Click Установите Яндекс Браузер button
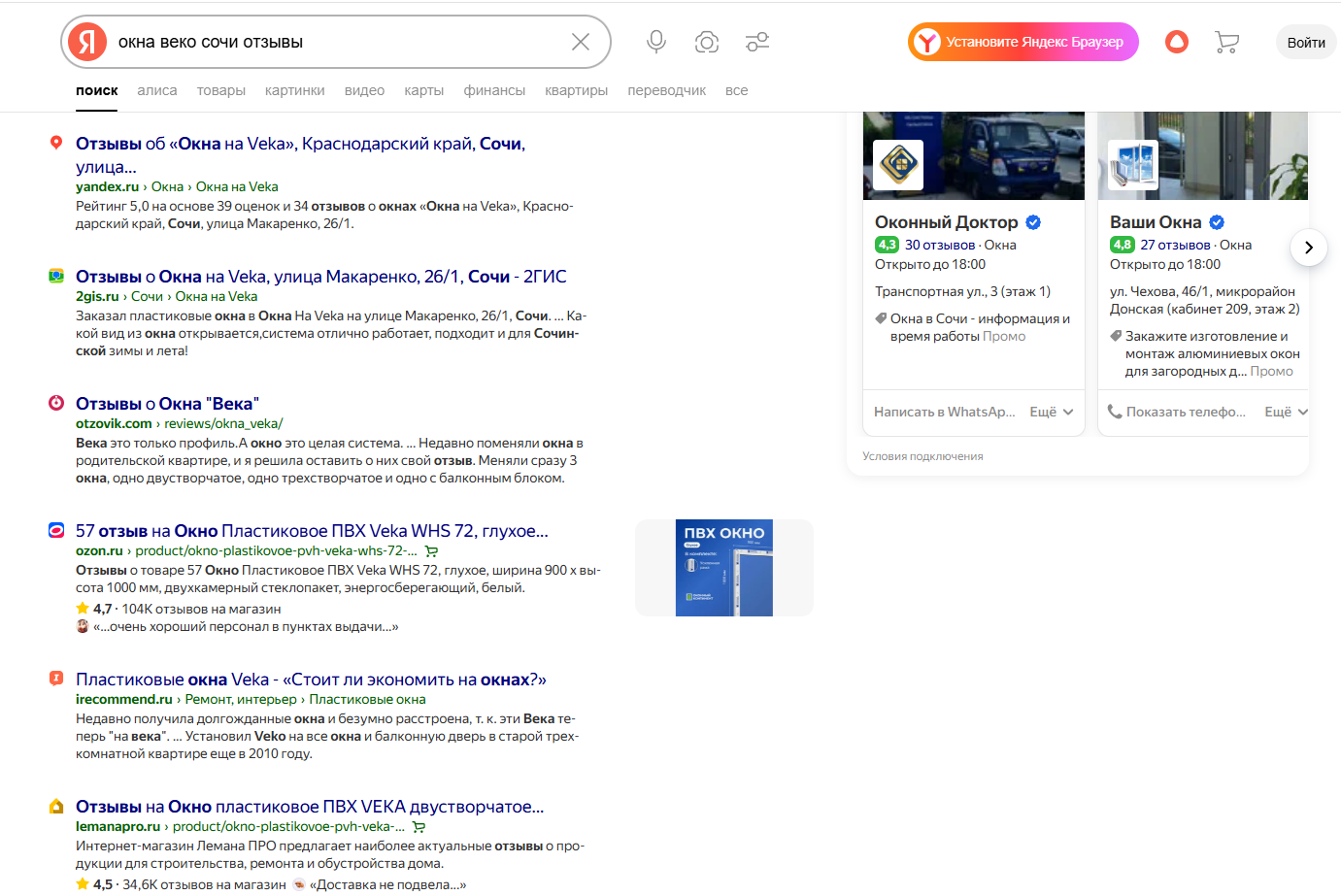 point(1023,42)
